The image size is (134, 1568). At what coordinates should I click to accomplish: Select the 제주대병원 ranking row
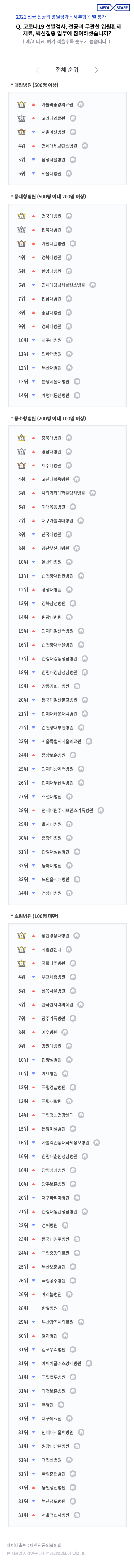tap(67, 466)
